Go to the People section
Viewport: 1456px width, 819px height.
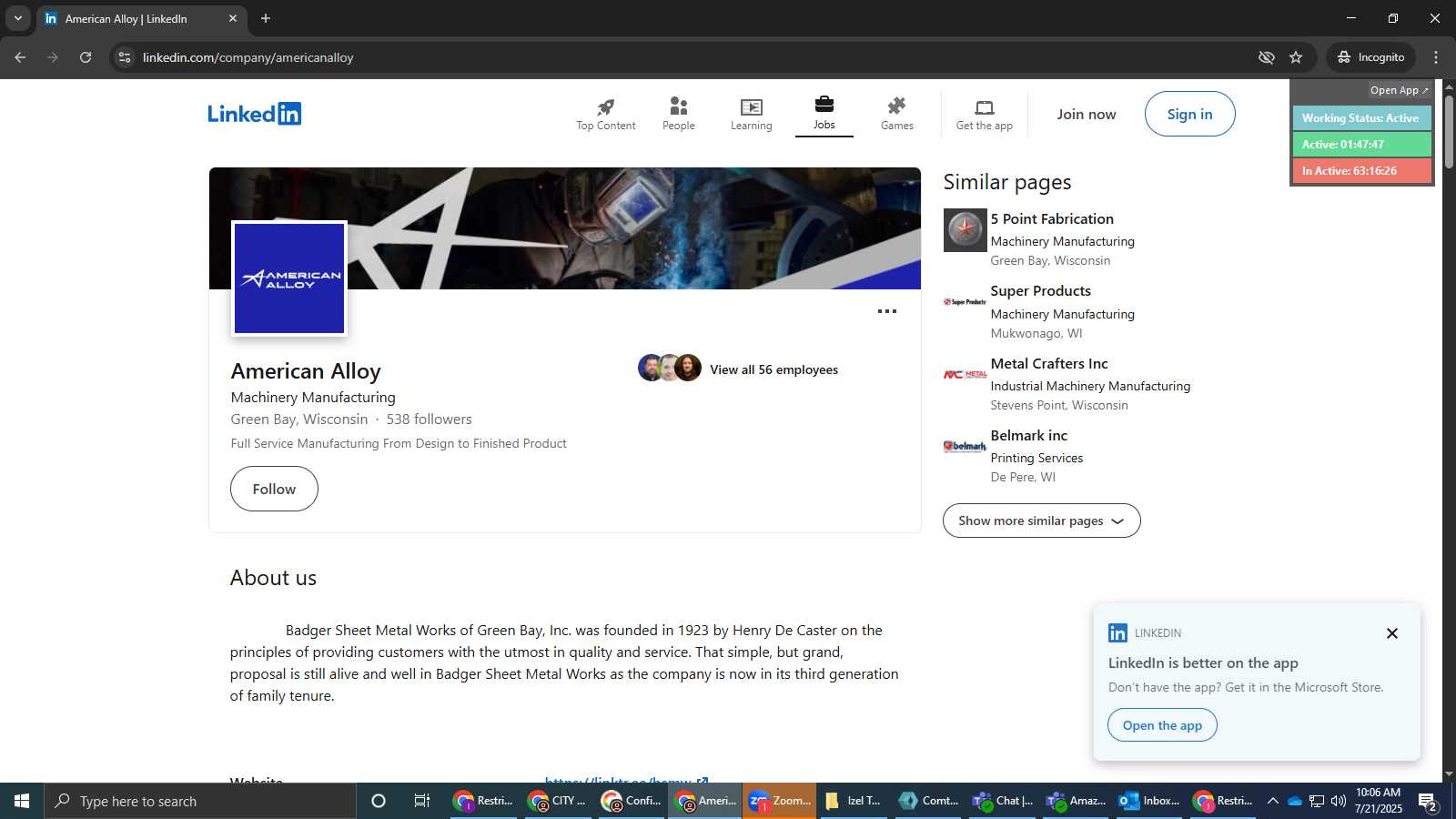click(679, 114)
